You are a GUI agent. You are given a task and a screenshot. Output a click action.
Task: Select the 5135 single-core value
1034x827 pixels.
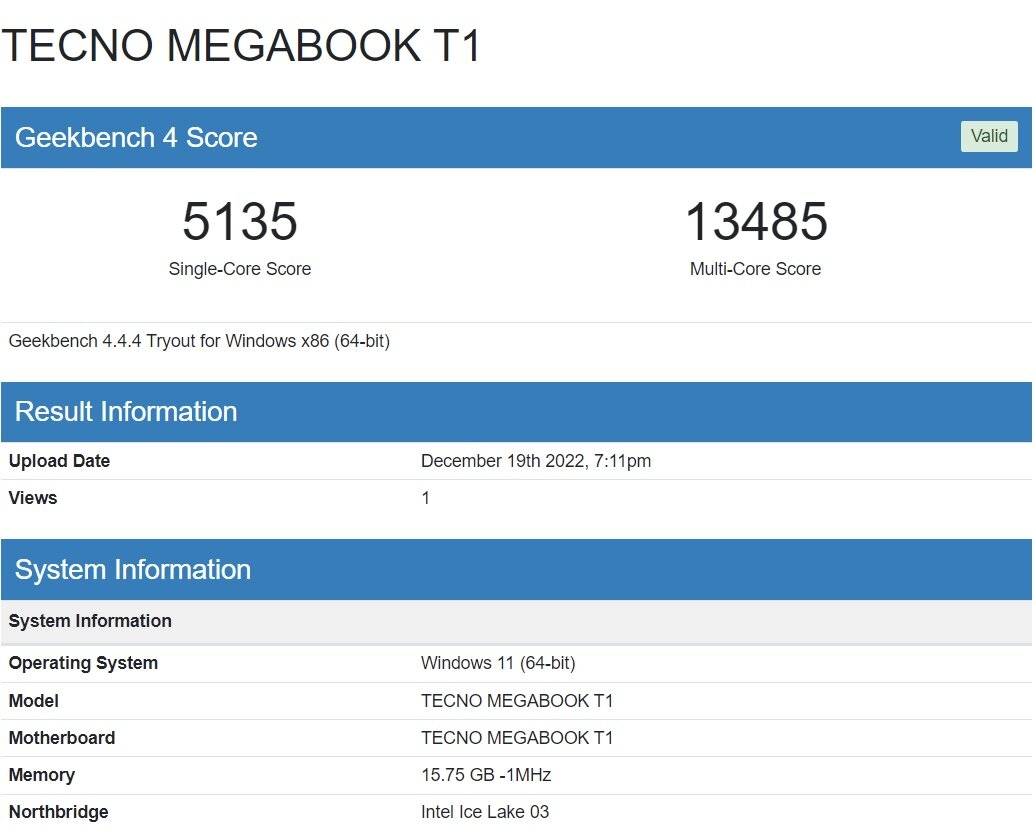click(x=240, y=221)
